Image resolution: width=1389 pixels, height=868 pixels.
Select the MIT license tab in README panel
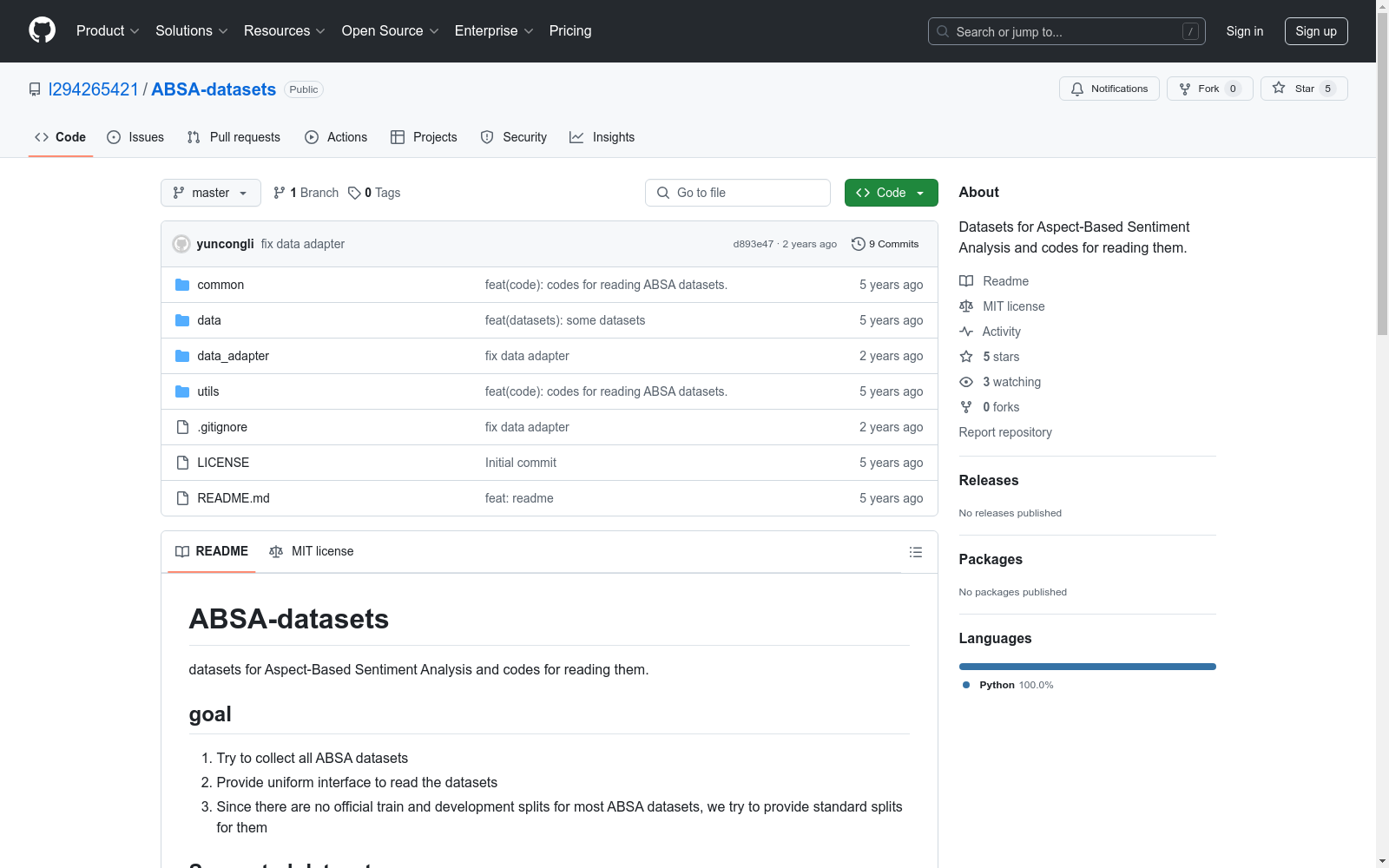pyautogui.click(x=312, y=551)
